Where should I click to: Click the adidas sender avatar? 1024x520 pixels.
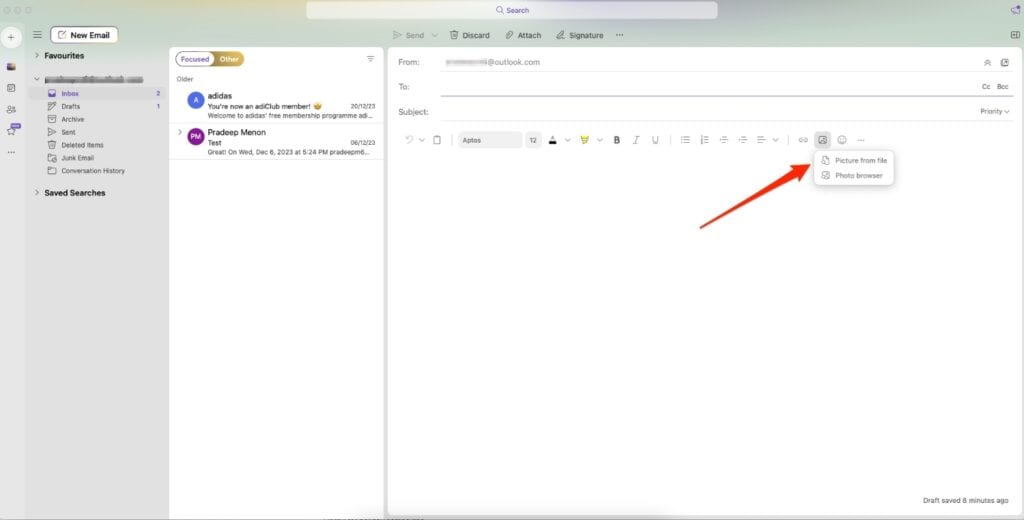tap(195, 100)
